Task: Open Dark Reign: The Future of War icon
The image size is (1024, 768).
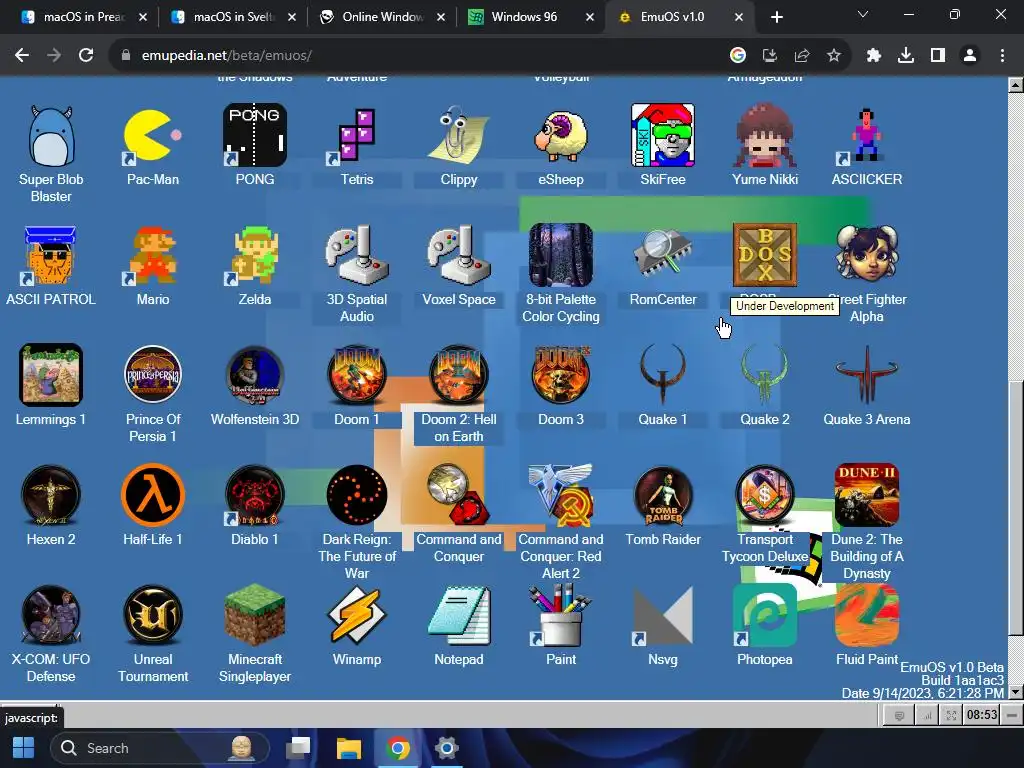Action: click(357, 496)
